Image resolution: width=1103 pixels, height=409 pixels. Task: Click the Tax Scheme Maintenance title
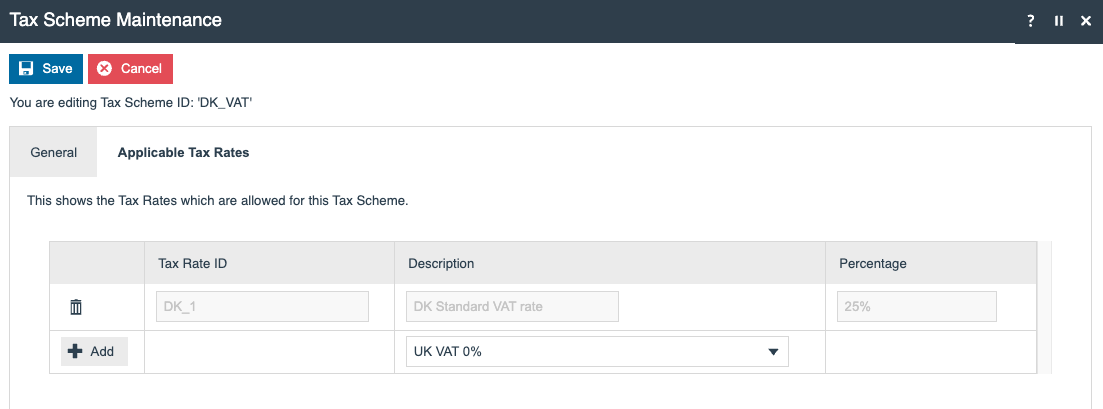[x=116, y=20]
